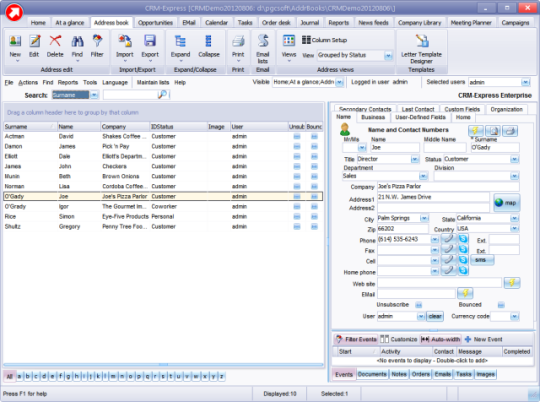Toggle Unsub checkbox for Elliott row
This screenshot has height=402, width=540.
click(297, 156)
